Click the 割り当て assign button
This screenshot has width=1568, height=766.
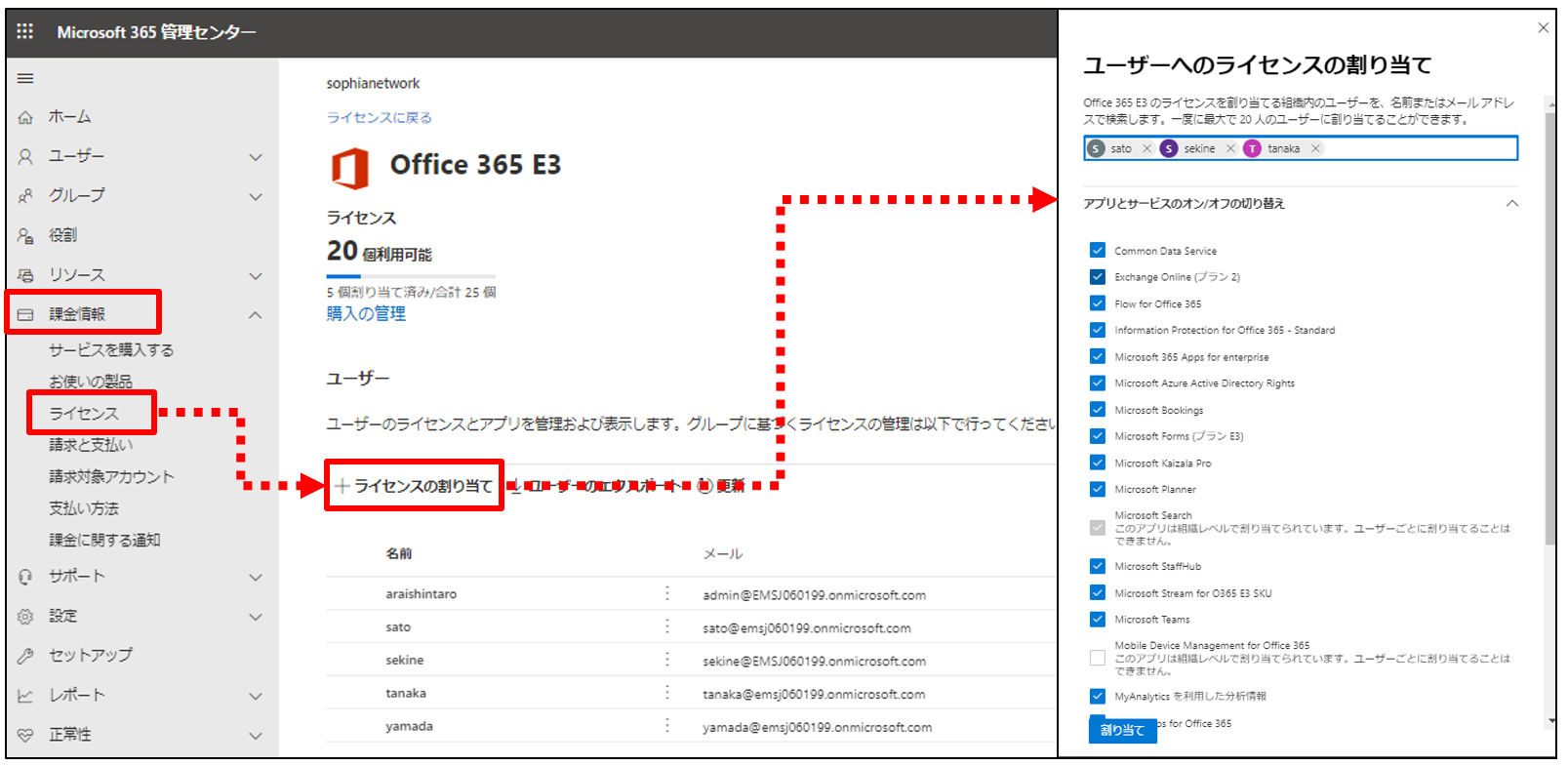click(1122, 730)
